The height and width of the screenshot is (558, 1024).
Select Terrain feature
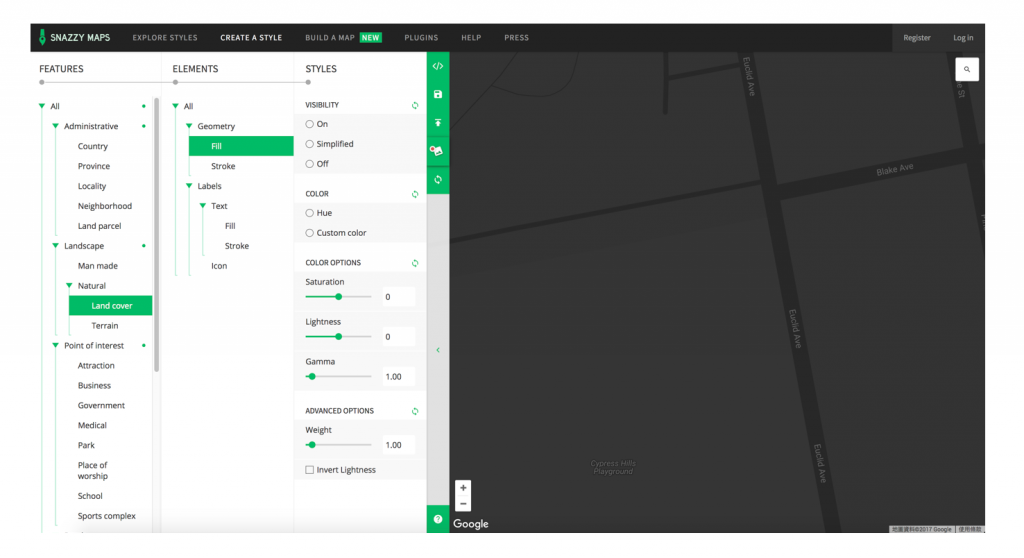[104, 325]
